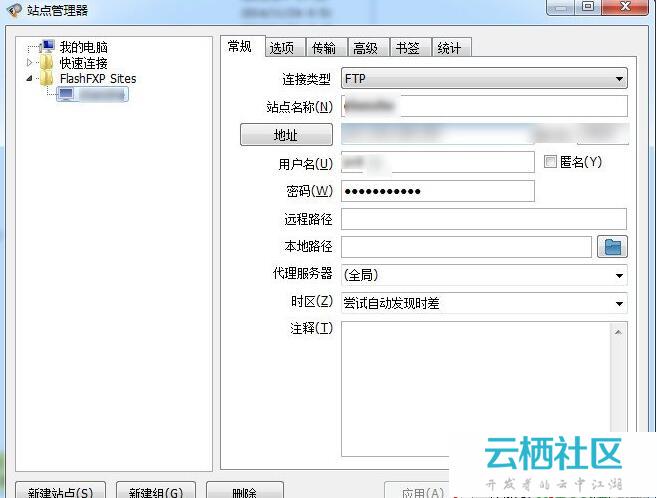Click the 地址 button
The height and width of the screenshot is (498, 657).
[286, 134]
